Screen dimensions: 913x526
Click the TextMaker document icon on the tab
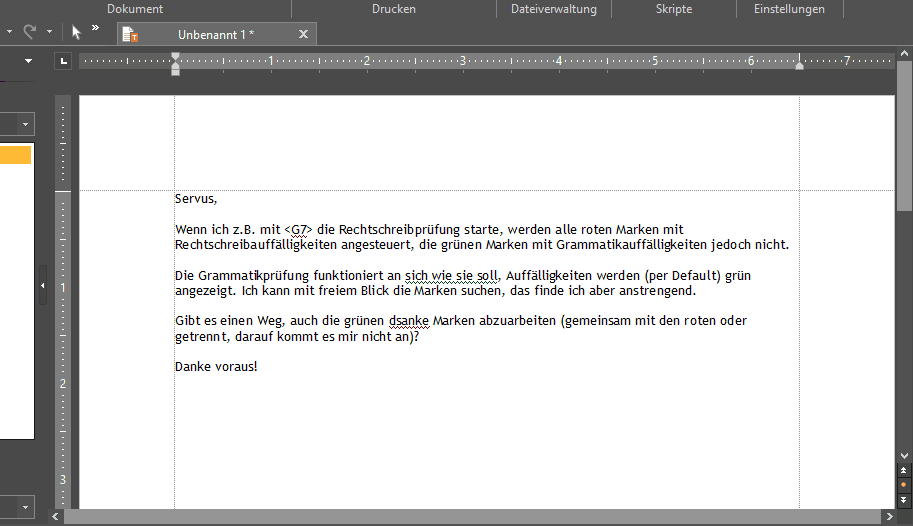click(x=130, y=35)
